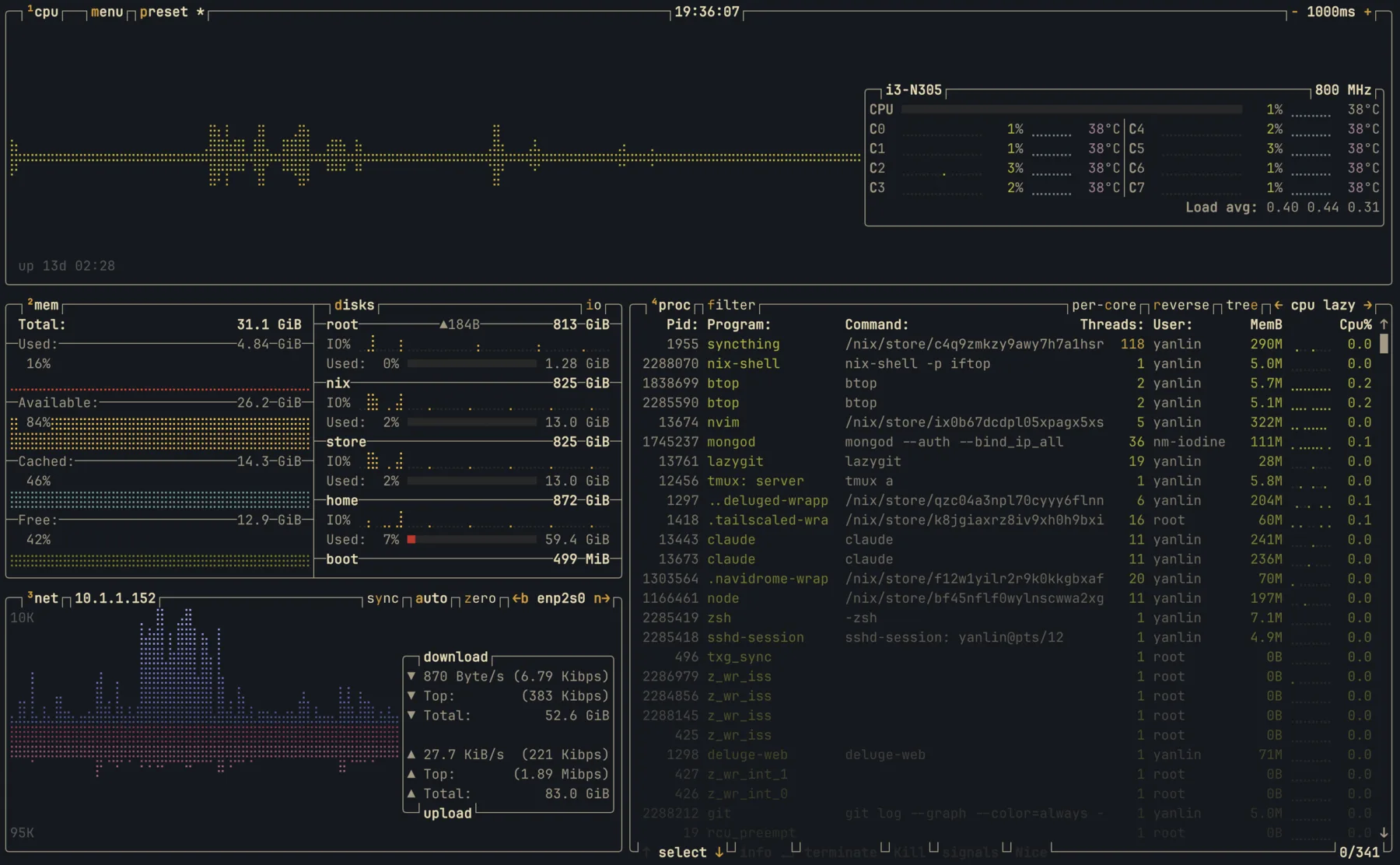Enable tree view for process list

click(1241, 305)
